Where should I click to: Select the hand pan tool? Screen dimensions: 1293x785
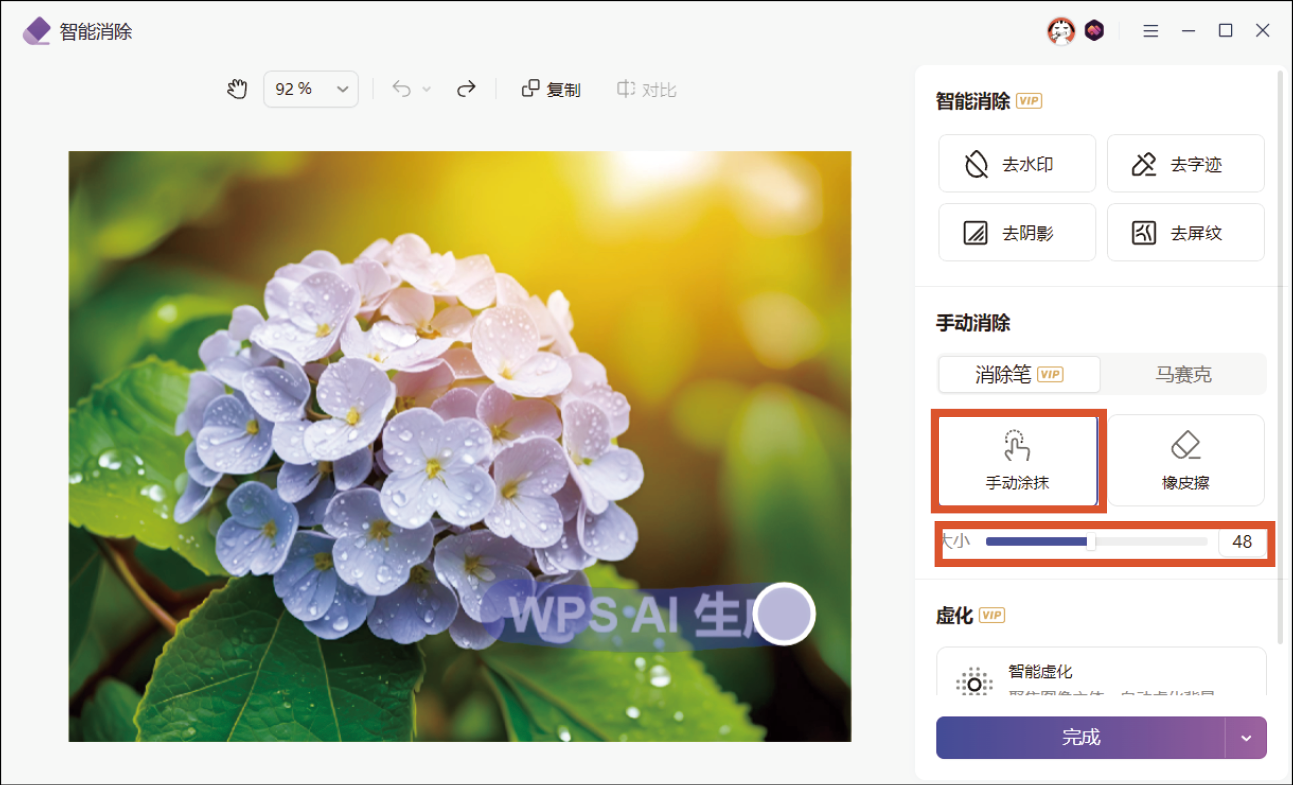coord(236,89)
